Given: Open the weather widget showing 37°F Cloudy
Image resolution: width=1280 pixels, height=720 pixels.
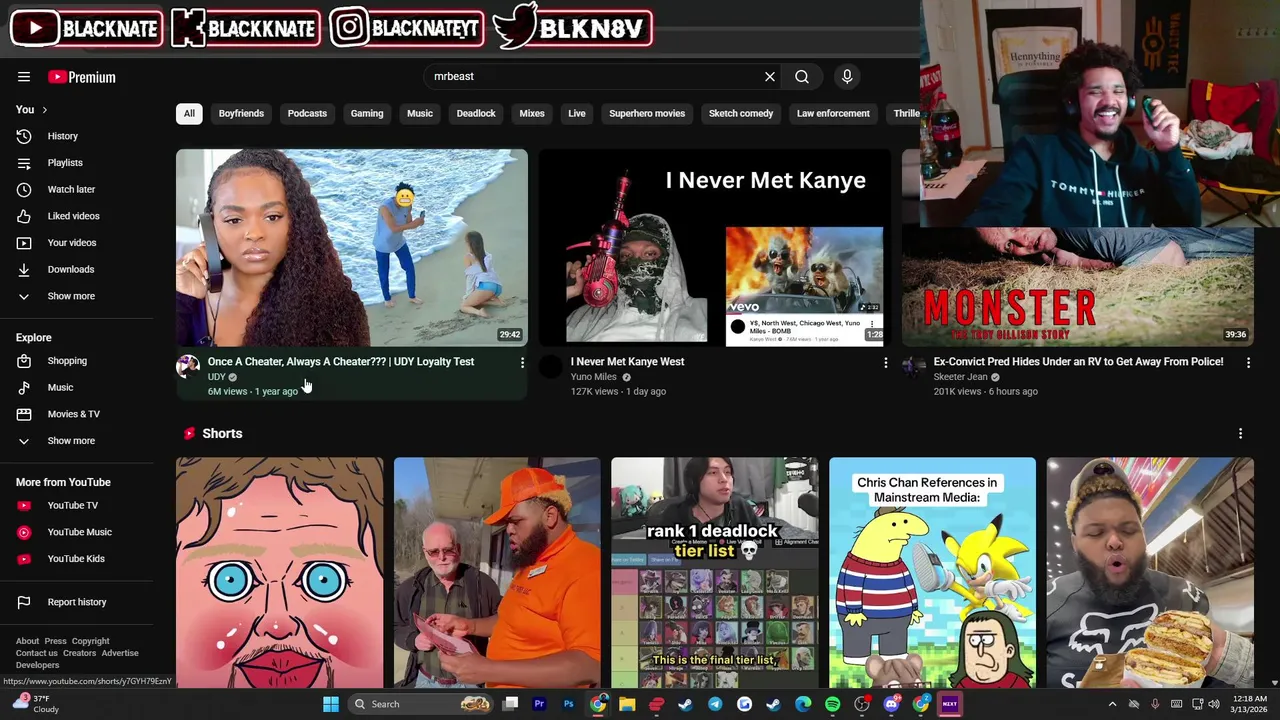Looking at the screenshot, I should pyautogui.click(x=35, y=704).
